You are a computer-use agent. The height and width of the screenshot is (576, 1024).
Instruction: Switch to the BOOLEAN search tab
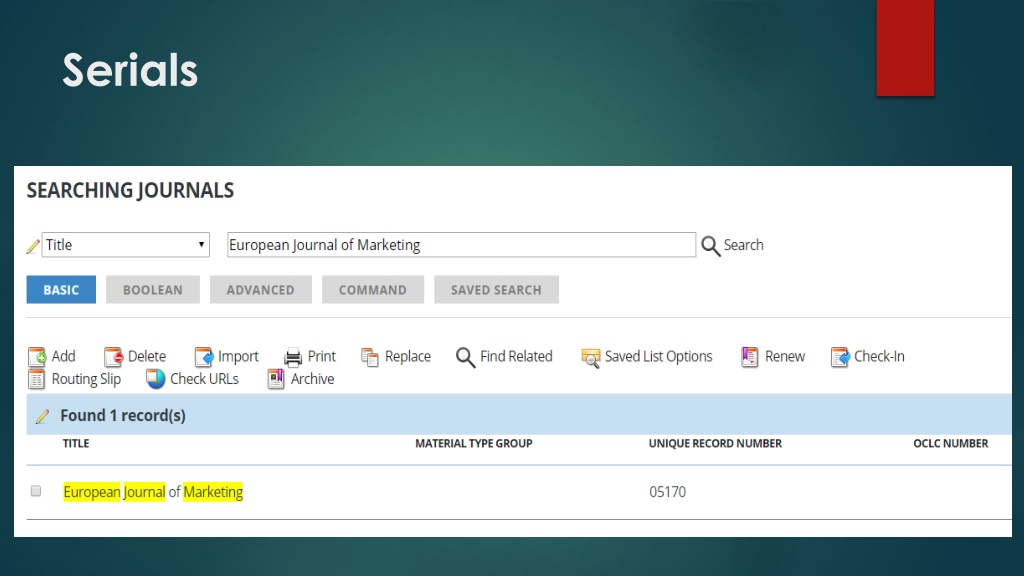click(x=153, y=289)
